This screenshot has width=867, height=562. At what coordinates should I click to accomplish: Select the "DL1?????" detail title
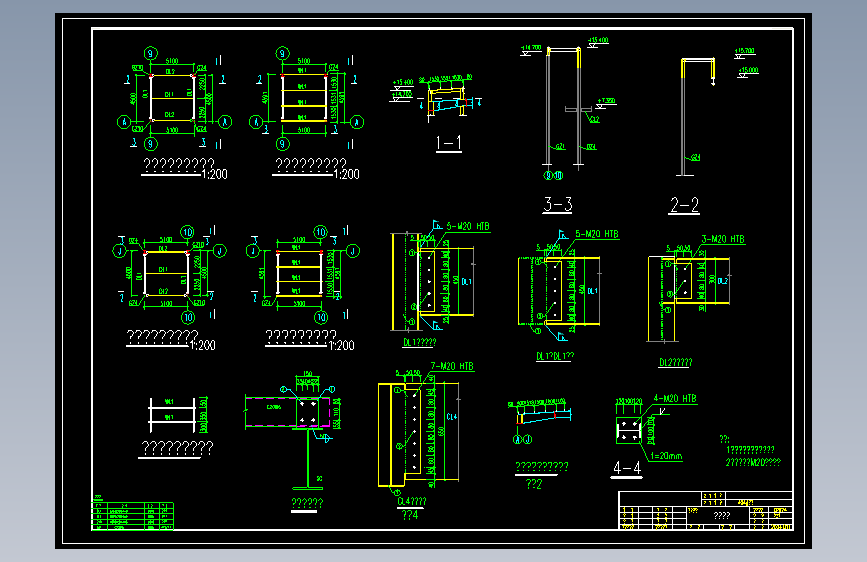click(x=420, y=342)
